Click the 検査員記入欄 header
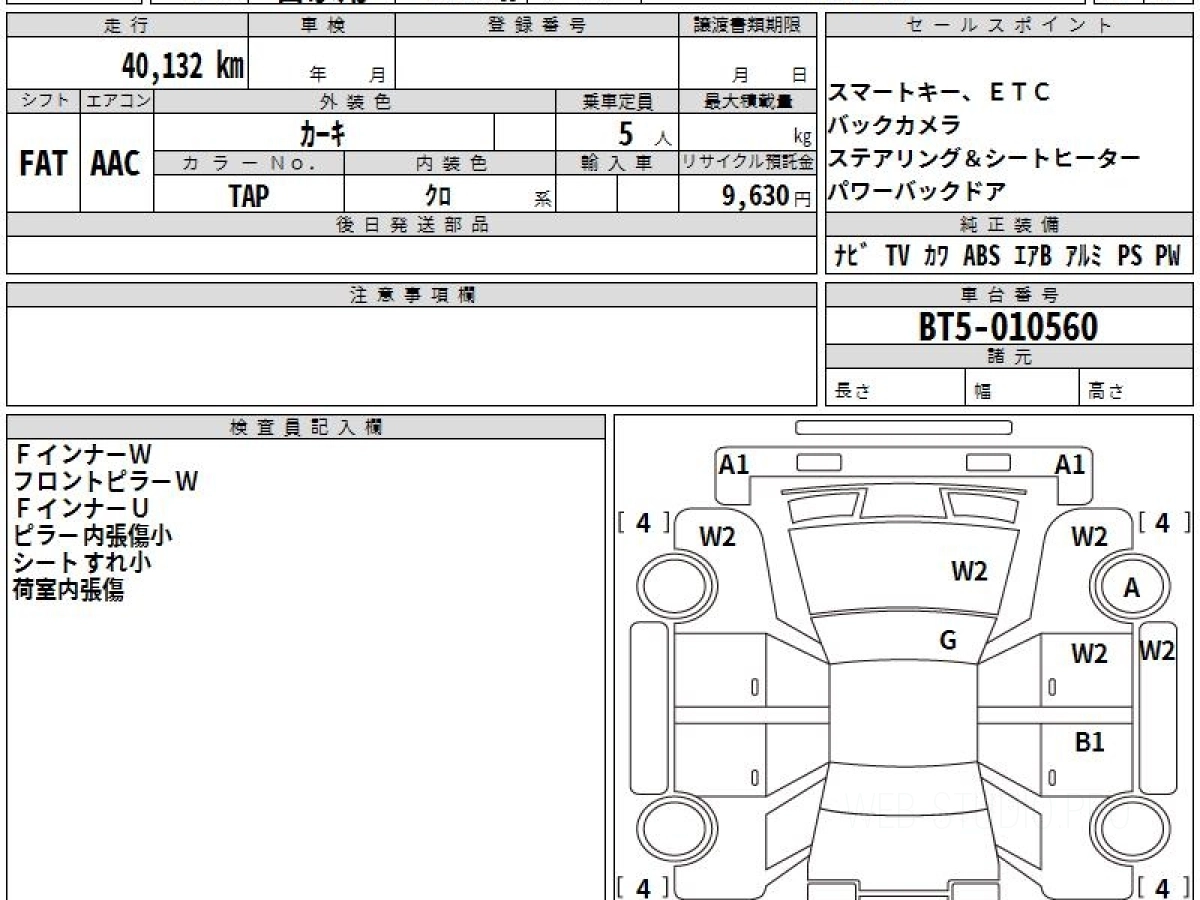The image size is (1200, 900). click(306, 427)
